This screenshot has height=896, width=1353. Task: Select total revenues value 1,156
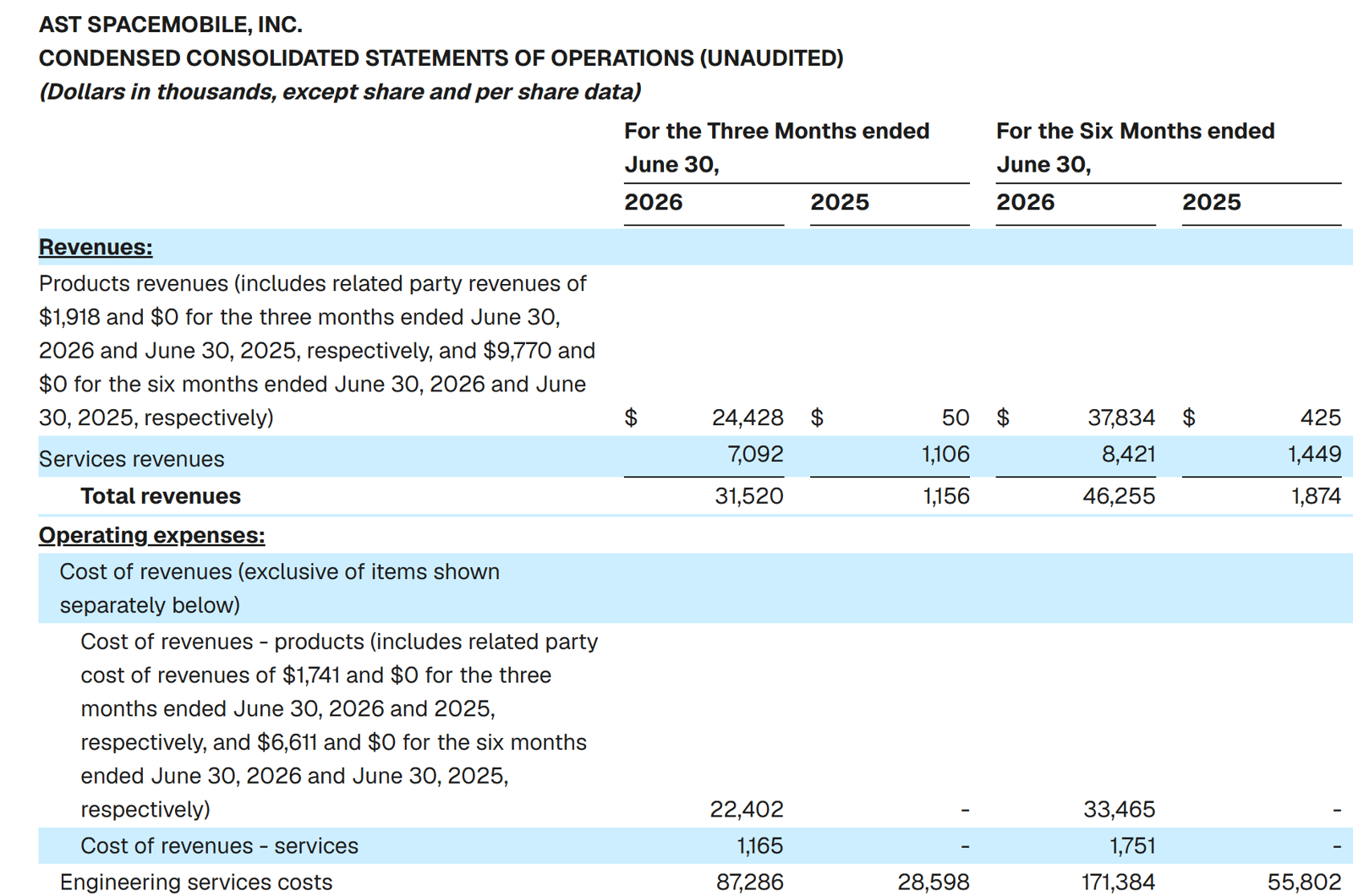tap(946, 496)
